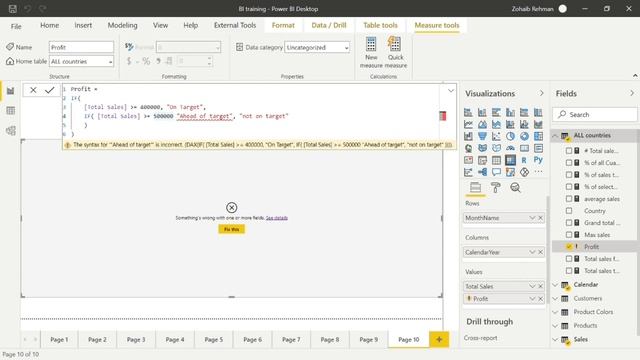Open the External Tools tab

pos(235,25)
